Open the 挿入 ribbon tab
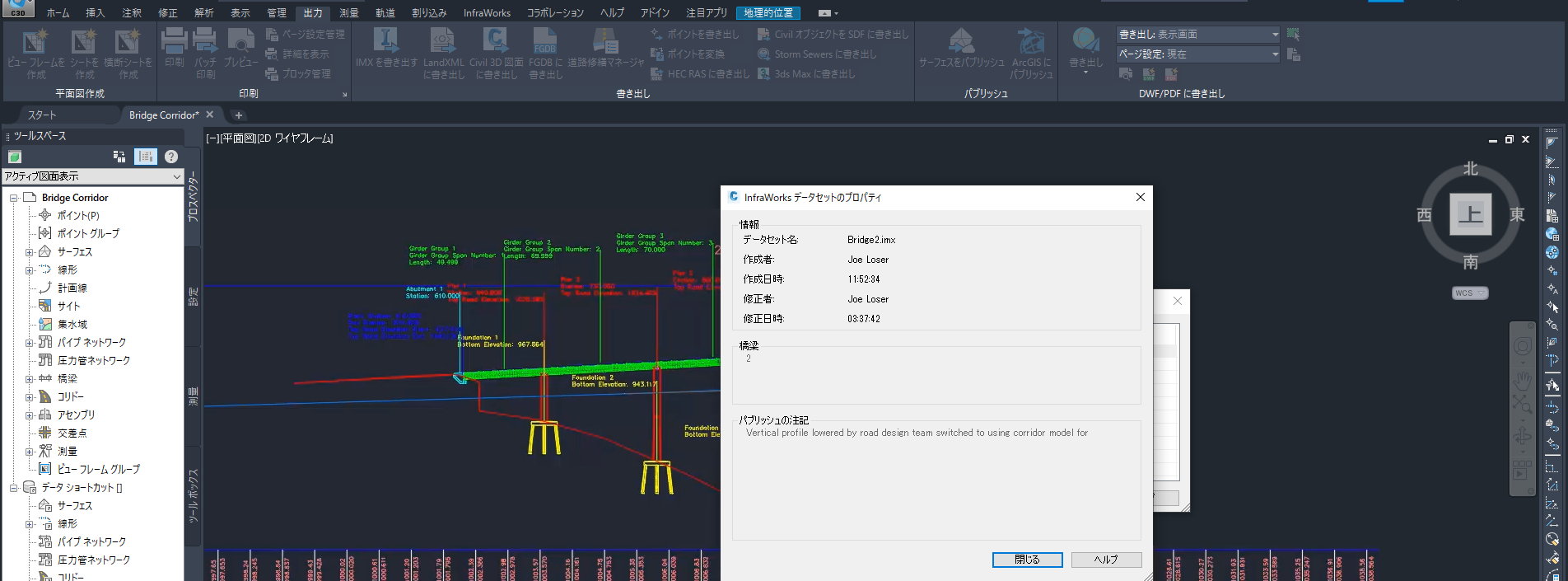This screenshot has height=581, width=1568. pyautogui.click(x=96, y=12)
